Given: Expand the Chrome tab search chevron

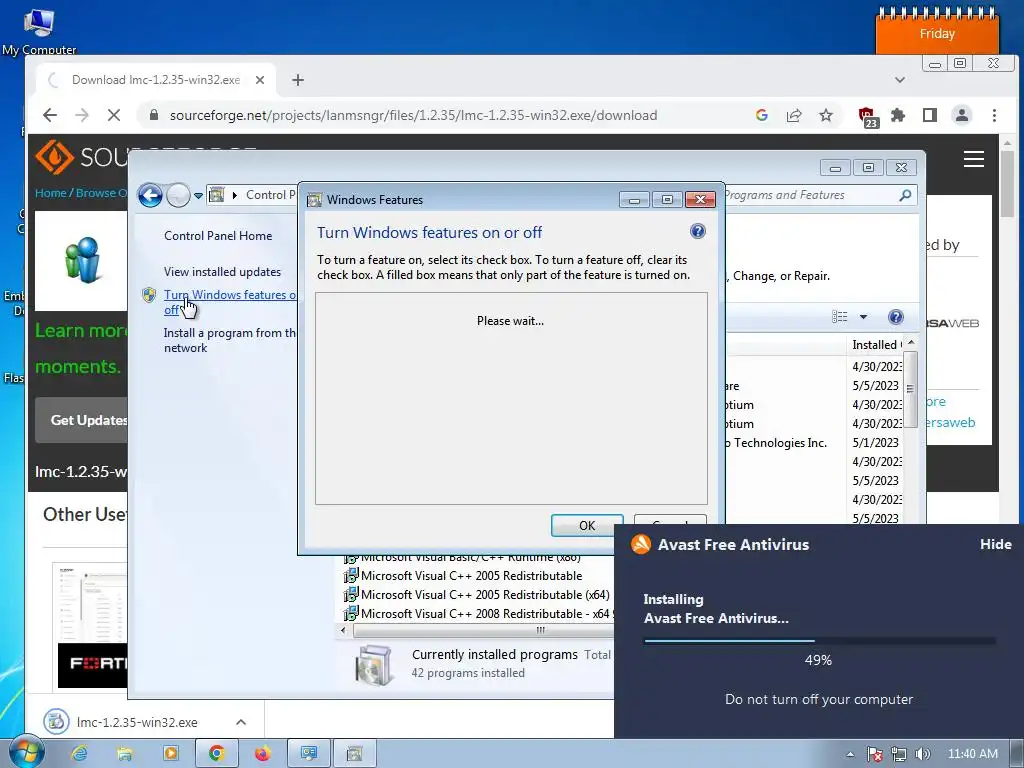Looking at the screenshot, I should [900, 80].
